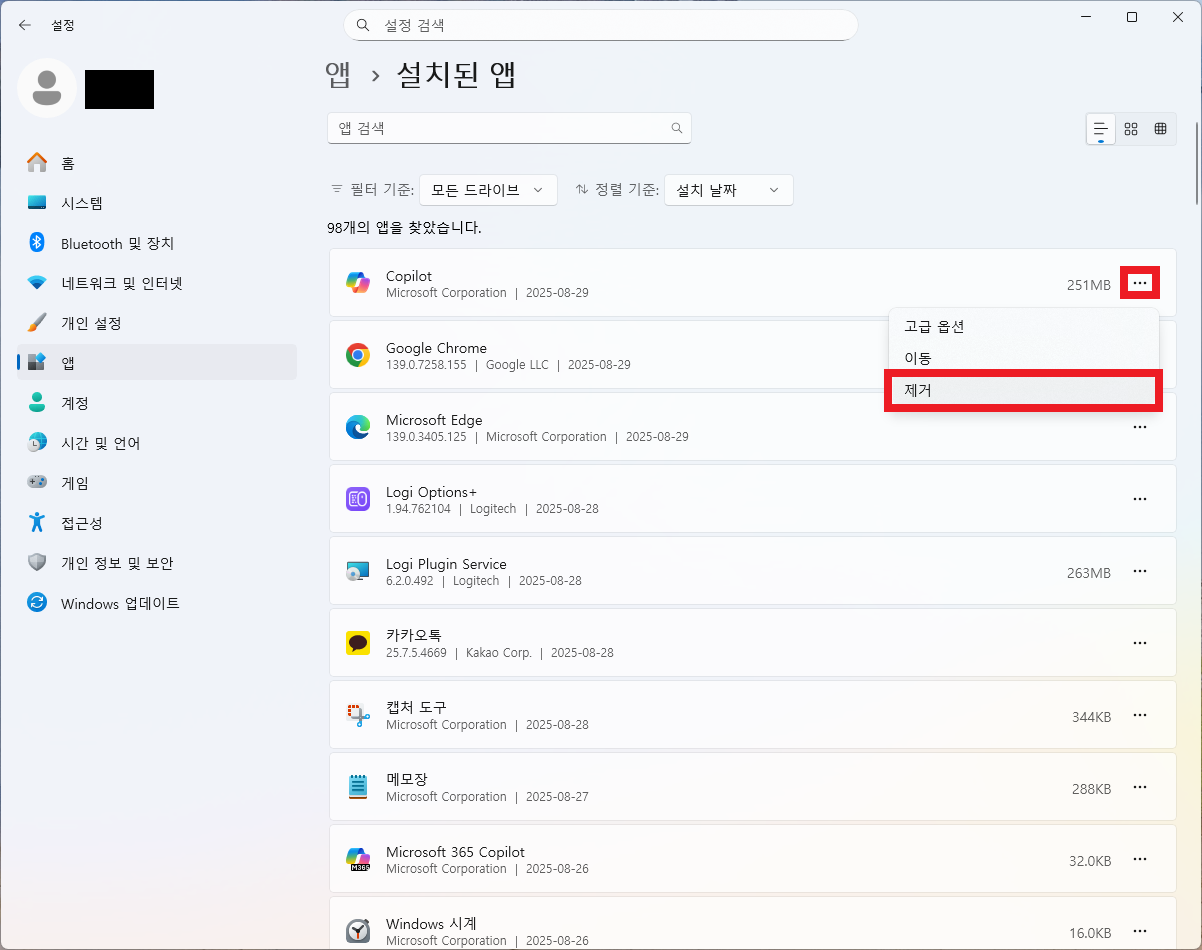Click the Google Chrome app icon
Screen dimensions: 1202x950
pyautogui.click(x=358, y=355)
